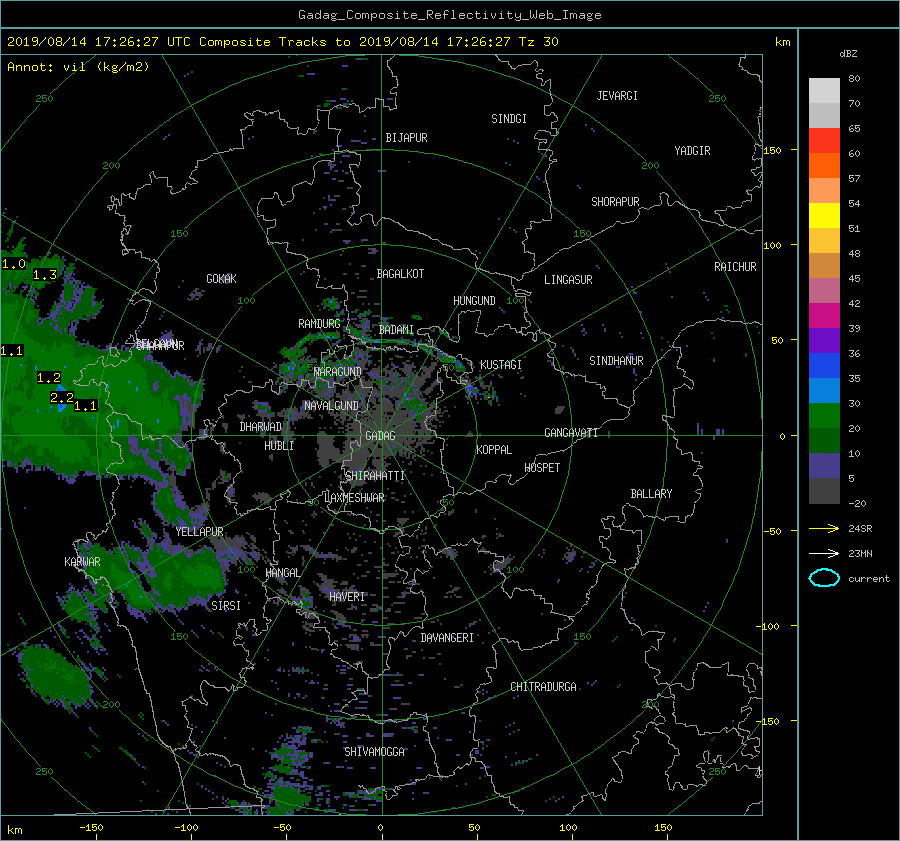Image resolution: width=900 pixels, height=841 pixels.
Task: Click the 80 dBZ legend value
Action: pyautogui.click(x=854, y=79)
